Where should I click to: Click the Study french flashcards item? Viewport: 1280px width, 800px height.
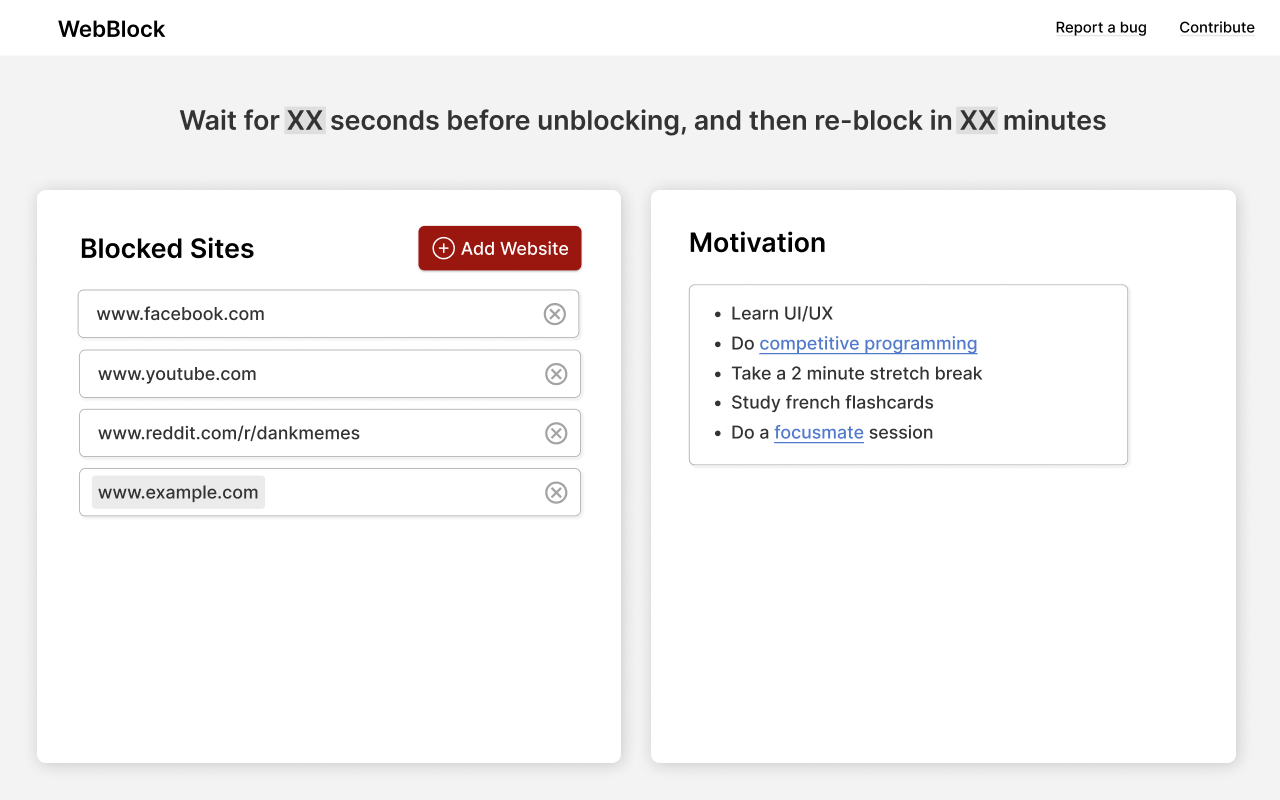tap(832, 402)
